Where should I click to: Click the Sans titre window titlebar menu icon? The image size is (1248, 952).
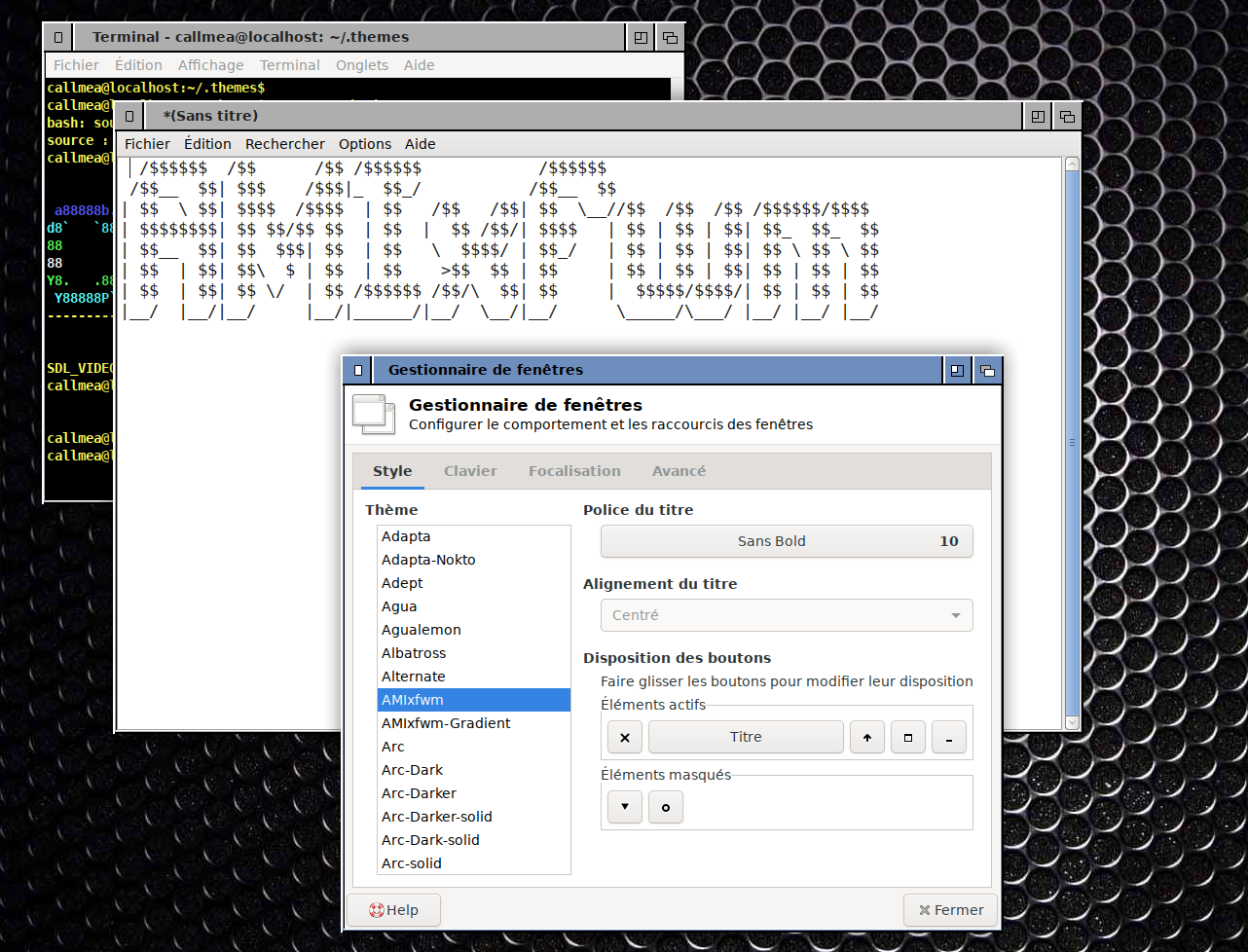coord(128,116)
